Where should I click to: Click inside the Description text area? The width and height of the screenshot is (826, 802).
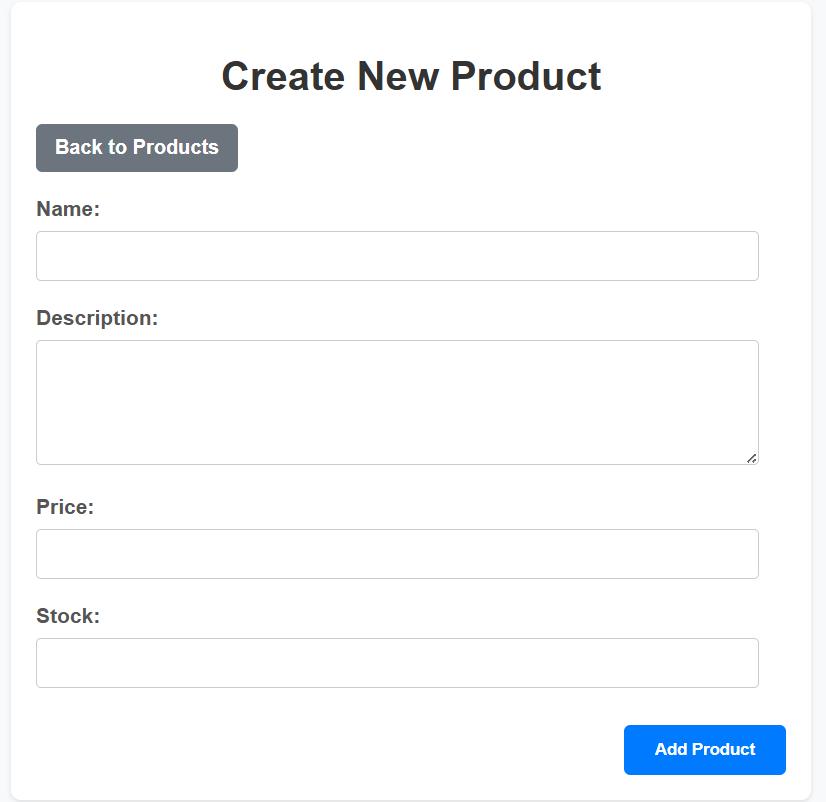point(397,402)
